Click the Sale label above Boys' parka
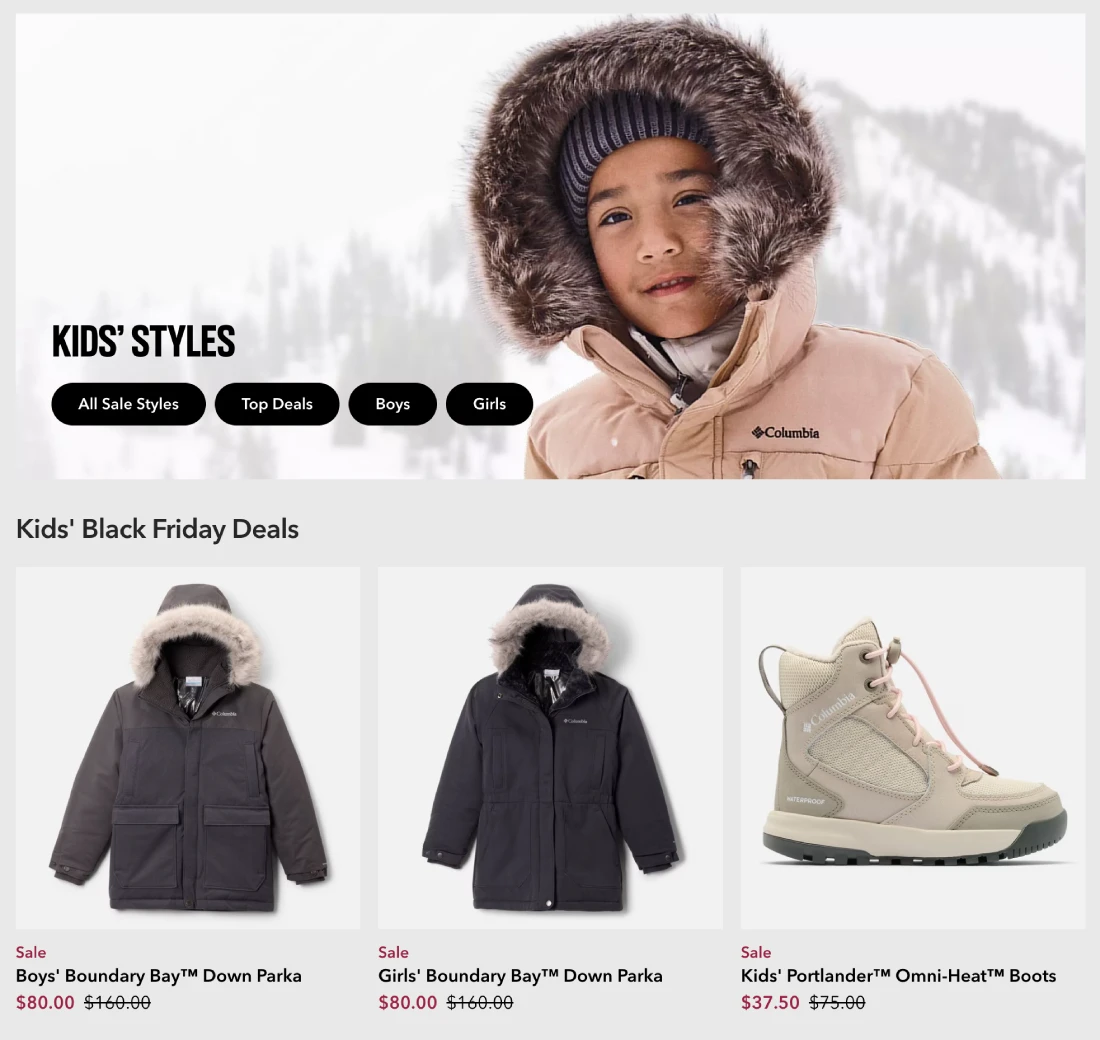Image resolution: width=1100 pixels, height=1040 pixels. [31, 952]
